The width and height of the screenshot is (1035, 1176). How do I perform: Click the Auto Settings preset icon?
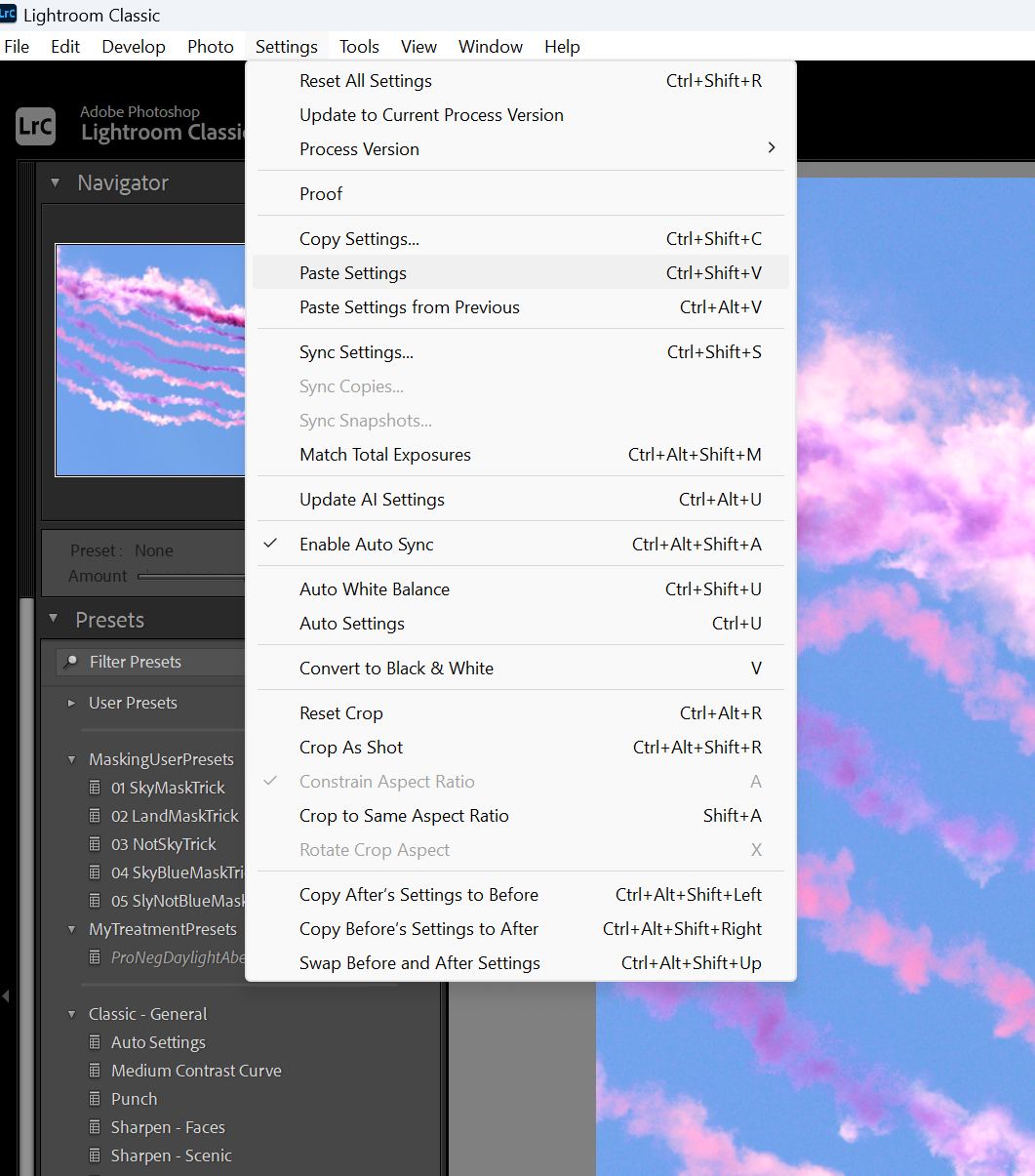click(95, 1042)
